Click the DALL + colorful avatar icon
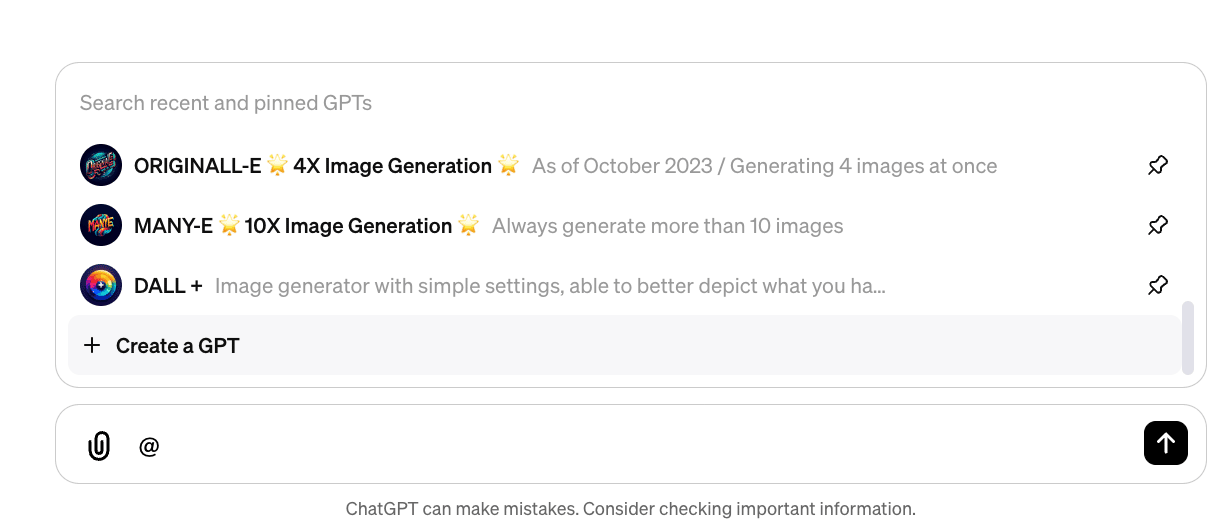The image size is (1232, 532). [x=101, y=285]
